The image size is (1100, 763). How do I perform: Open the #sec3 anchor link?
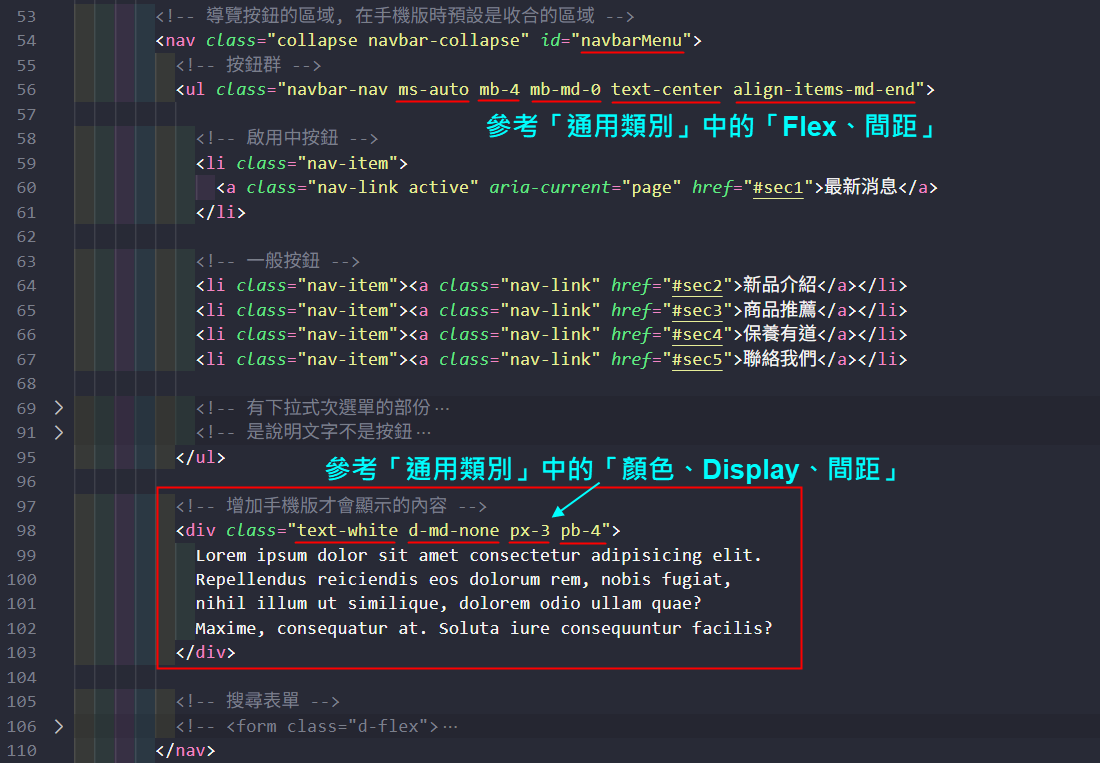pos(696,310)
